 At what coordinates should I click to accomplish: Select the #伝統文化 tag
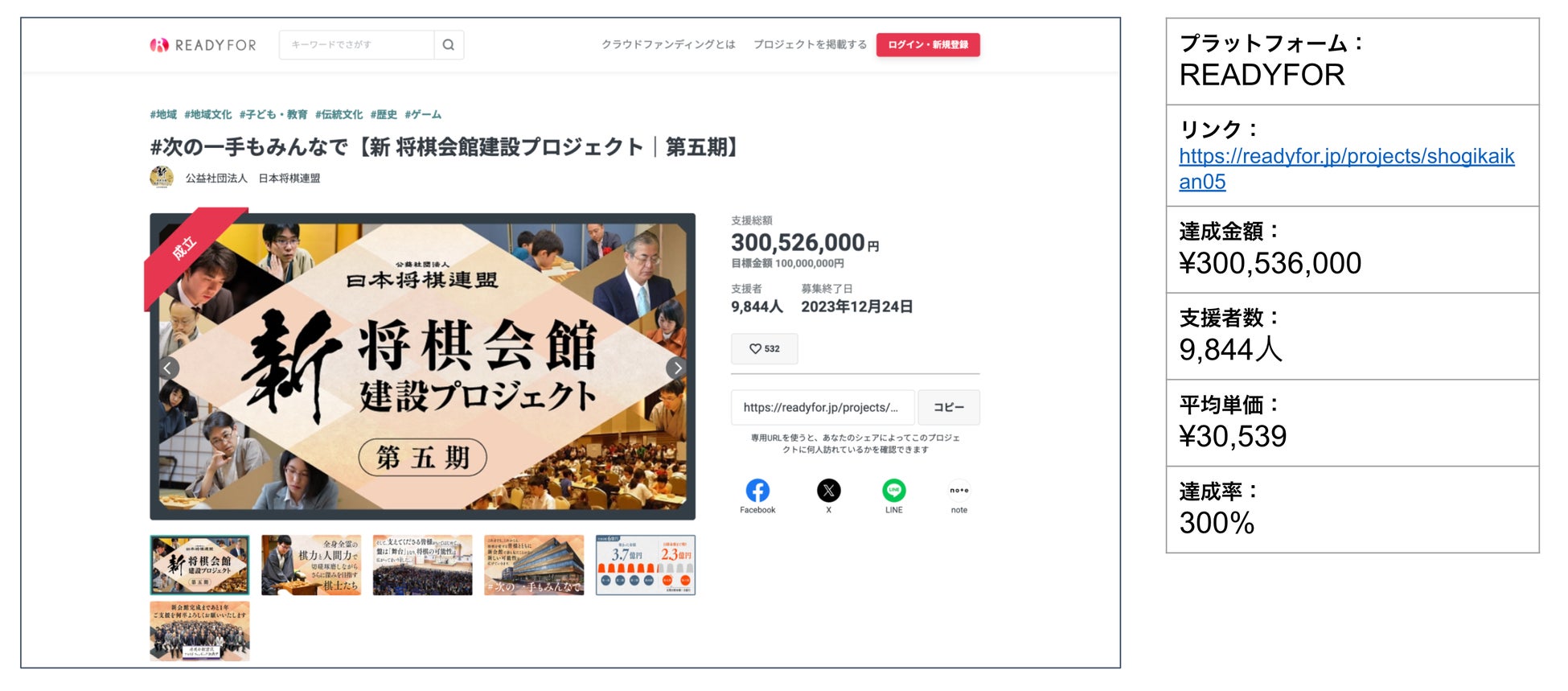[339, 115]
